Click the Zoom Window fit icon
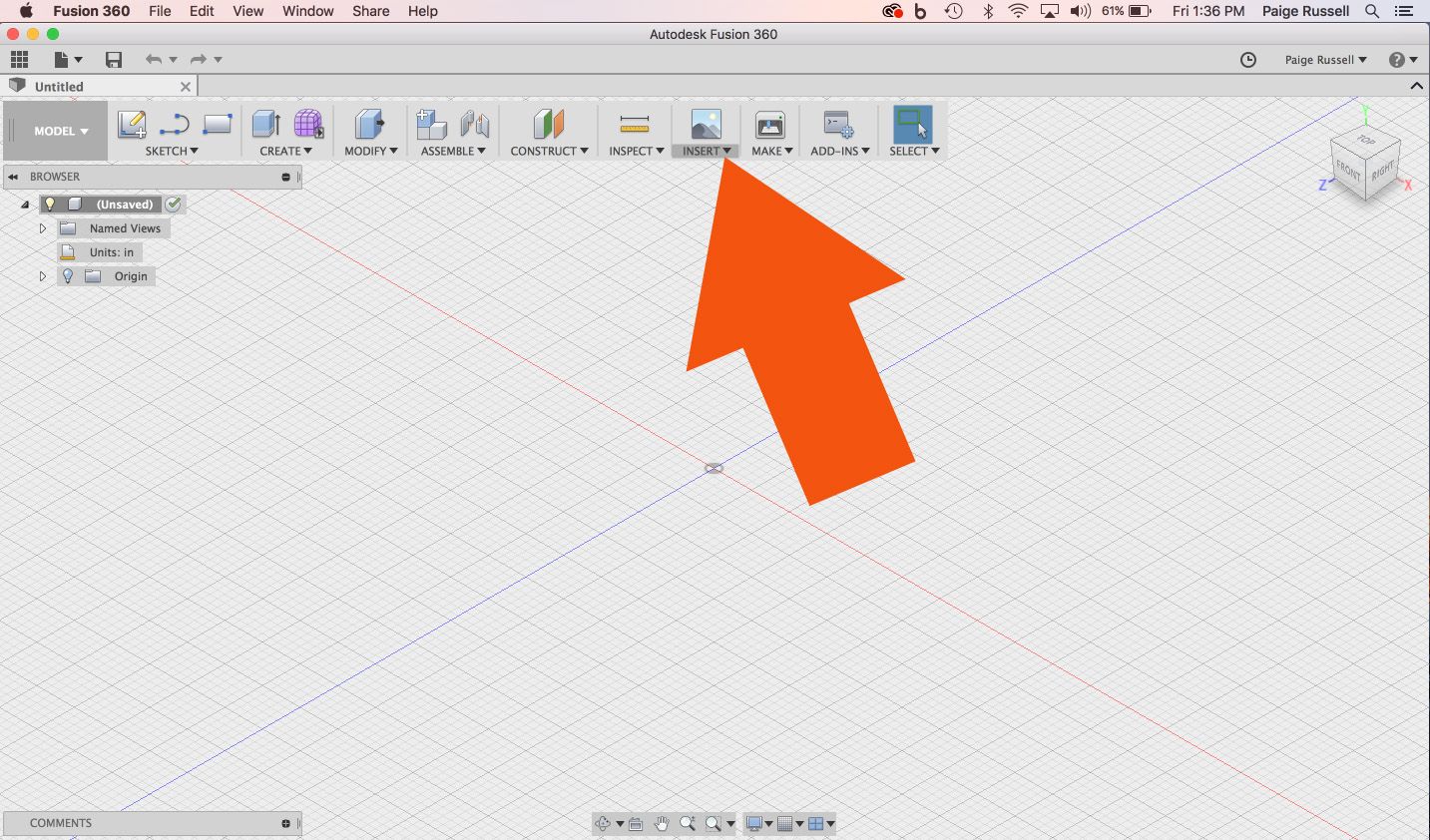This screenshot has width=1430, height=840. 714,824
